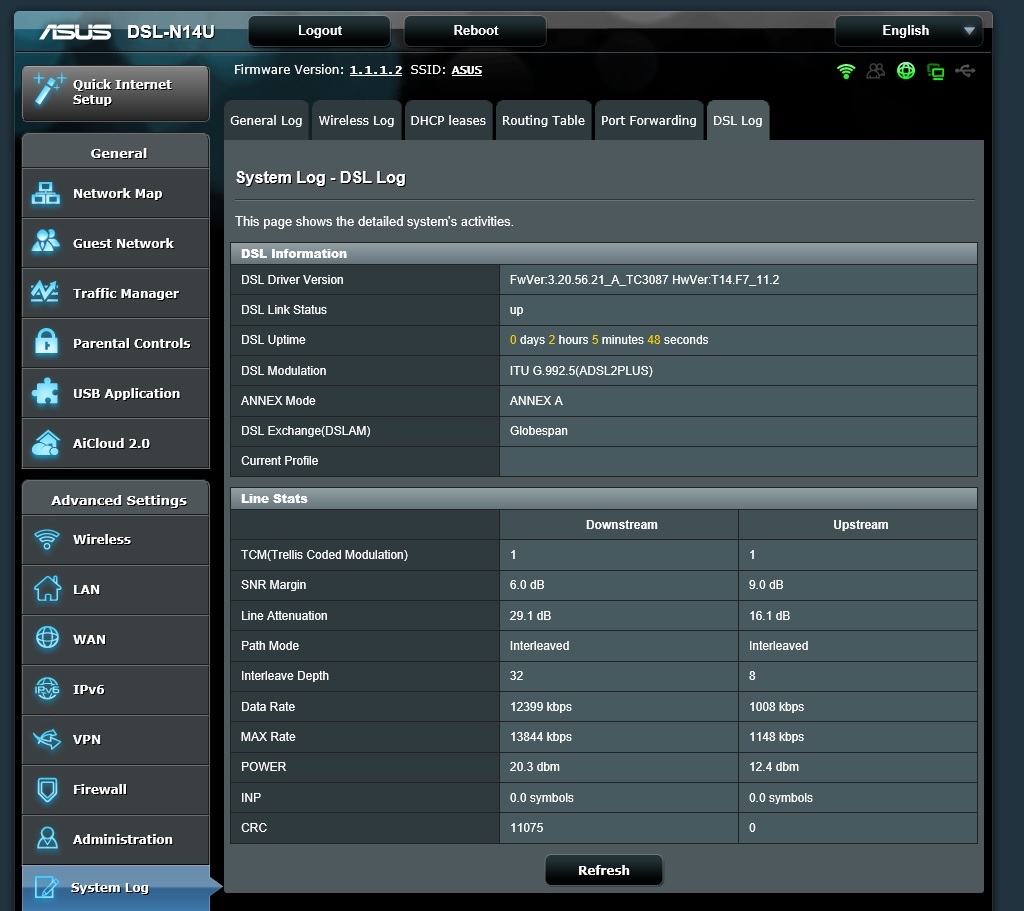This screenshot has width=1024, height=911.
Task: Click the ASUS SSID link
Action: pos(466,70)
